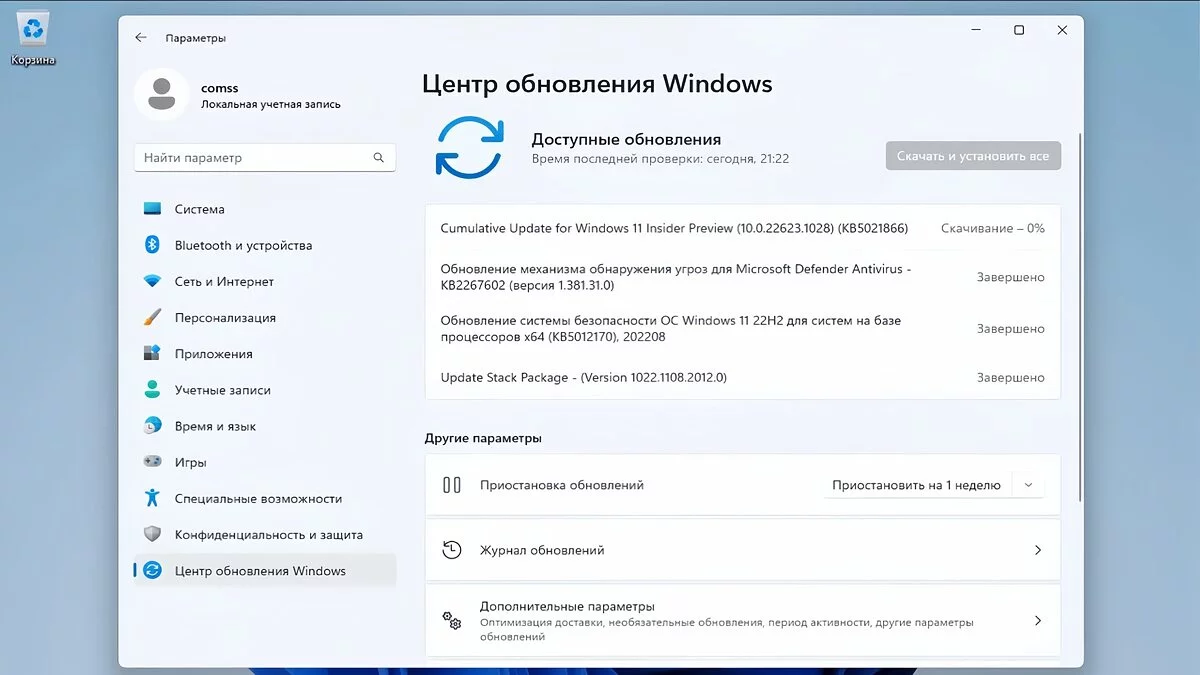The image size is (1200, 675).
Task: Click the paintbrush Персонализация icon
Action: (152, 318)
